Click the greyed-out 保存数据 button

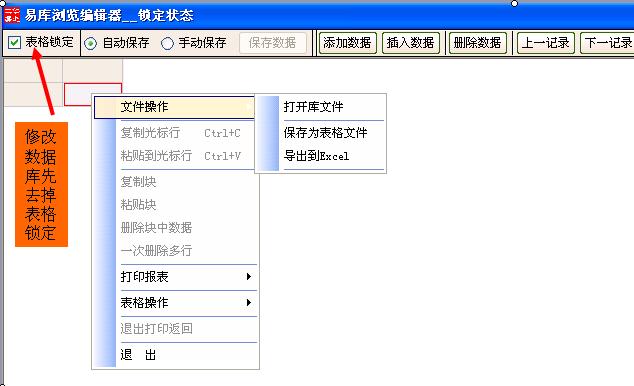coord(273,43)
